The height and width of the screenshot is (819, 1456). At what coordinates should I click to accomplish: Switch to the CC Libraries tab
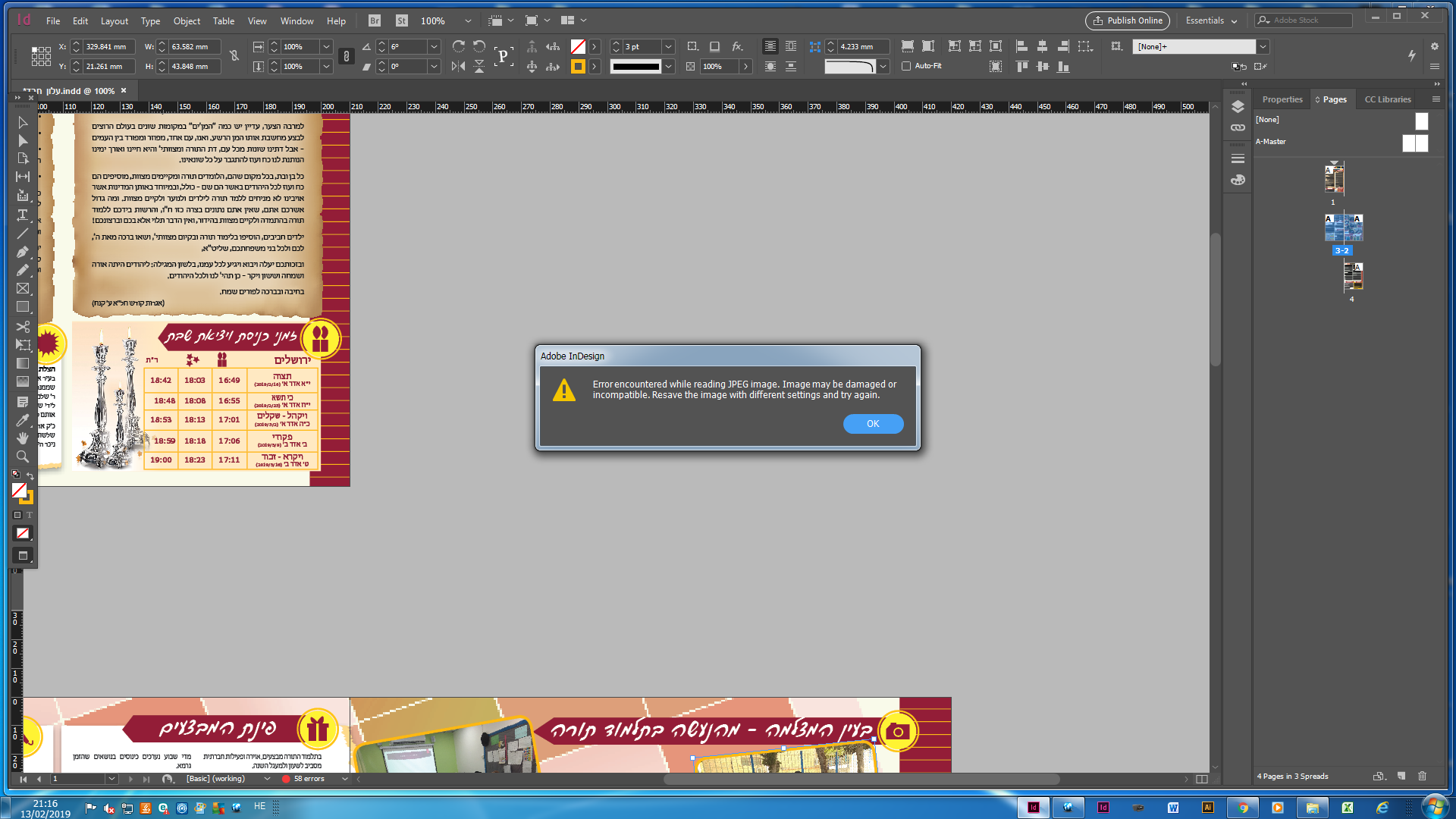click(x=1387, y=99)
